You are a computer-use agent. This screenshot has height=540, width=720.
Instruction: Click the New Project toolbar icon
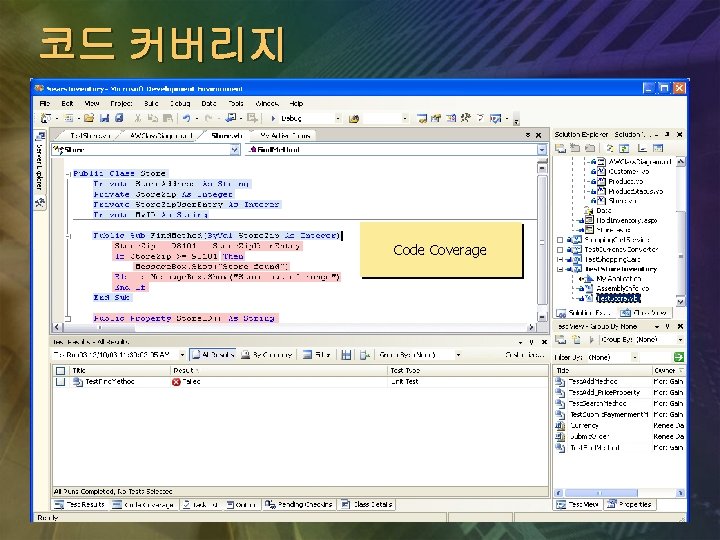(x=45, y=118)
